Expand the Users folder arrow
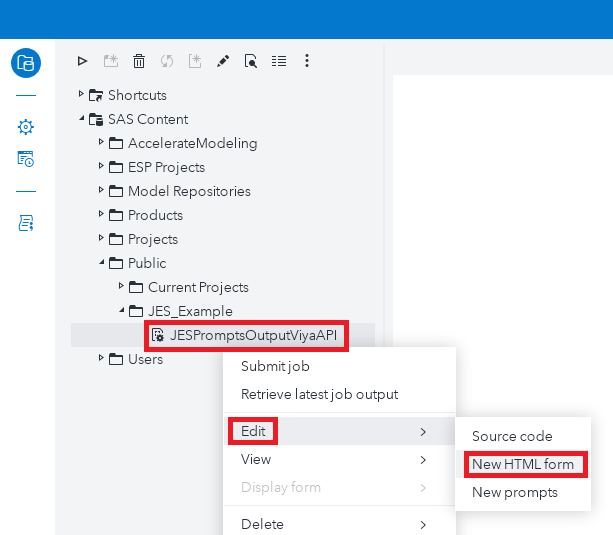613x535 pixels. (x=101, y=357)
